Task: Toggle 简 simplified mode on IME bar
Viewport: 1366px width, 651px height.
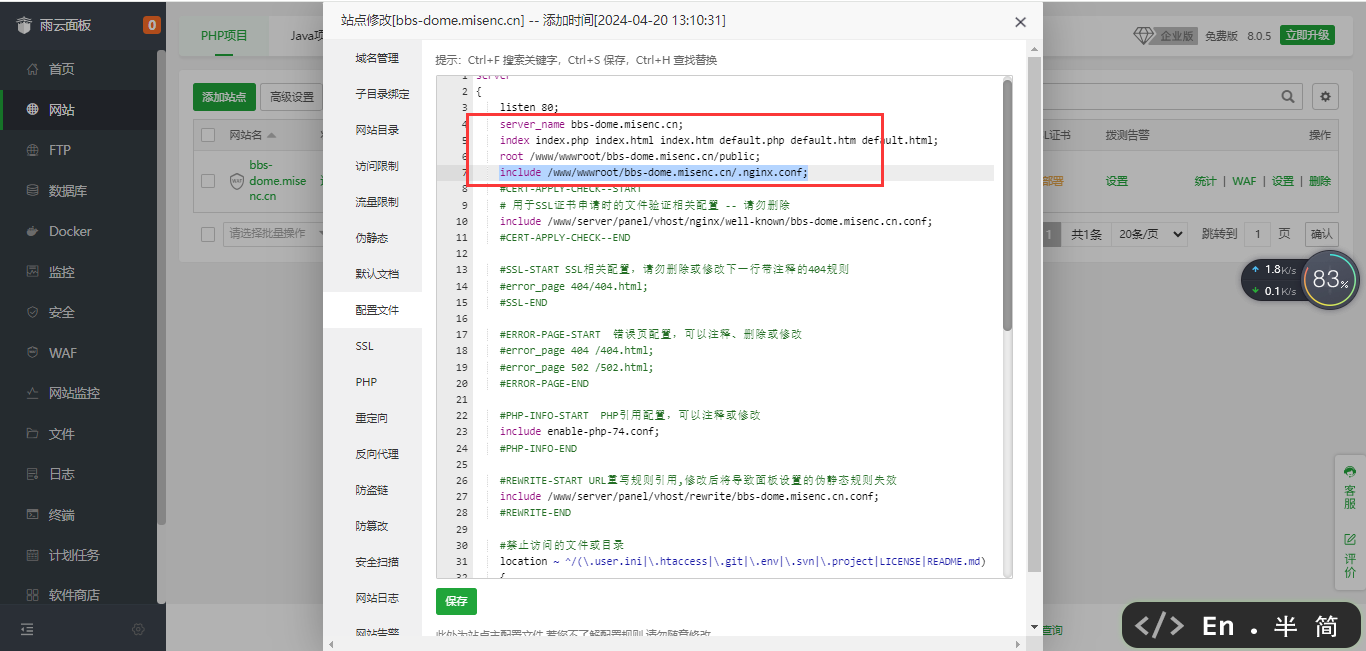Action: [1327, 626]
